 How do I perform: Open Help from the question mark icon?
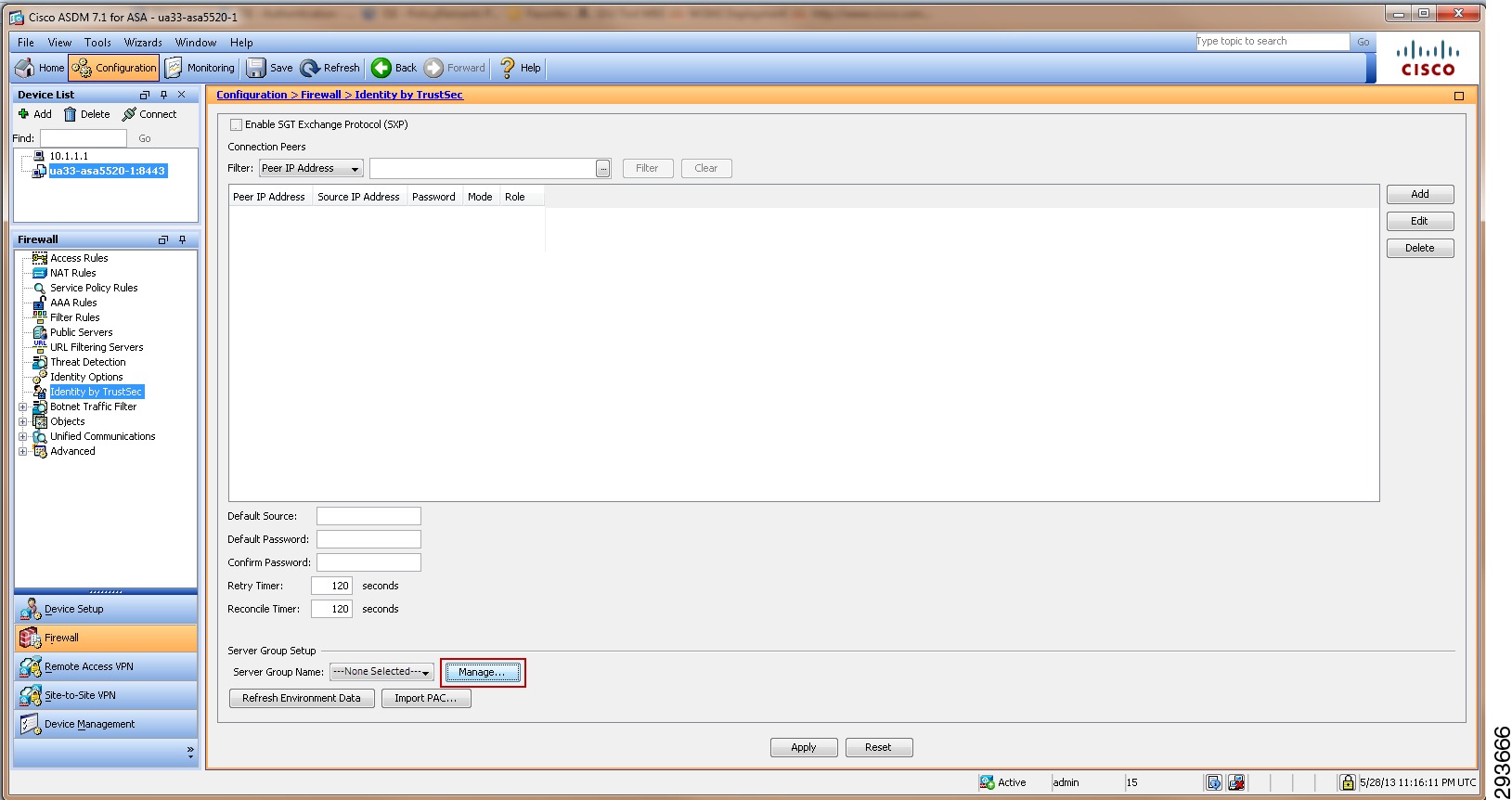pyautogui.click(x=520, y=68)
